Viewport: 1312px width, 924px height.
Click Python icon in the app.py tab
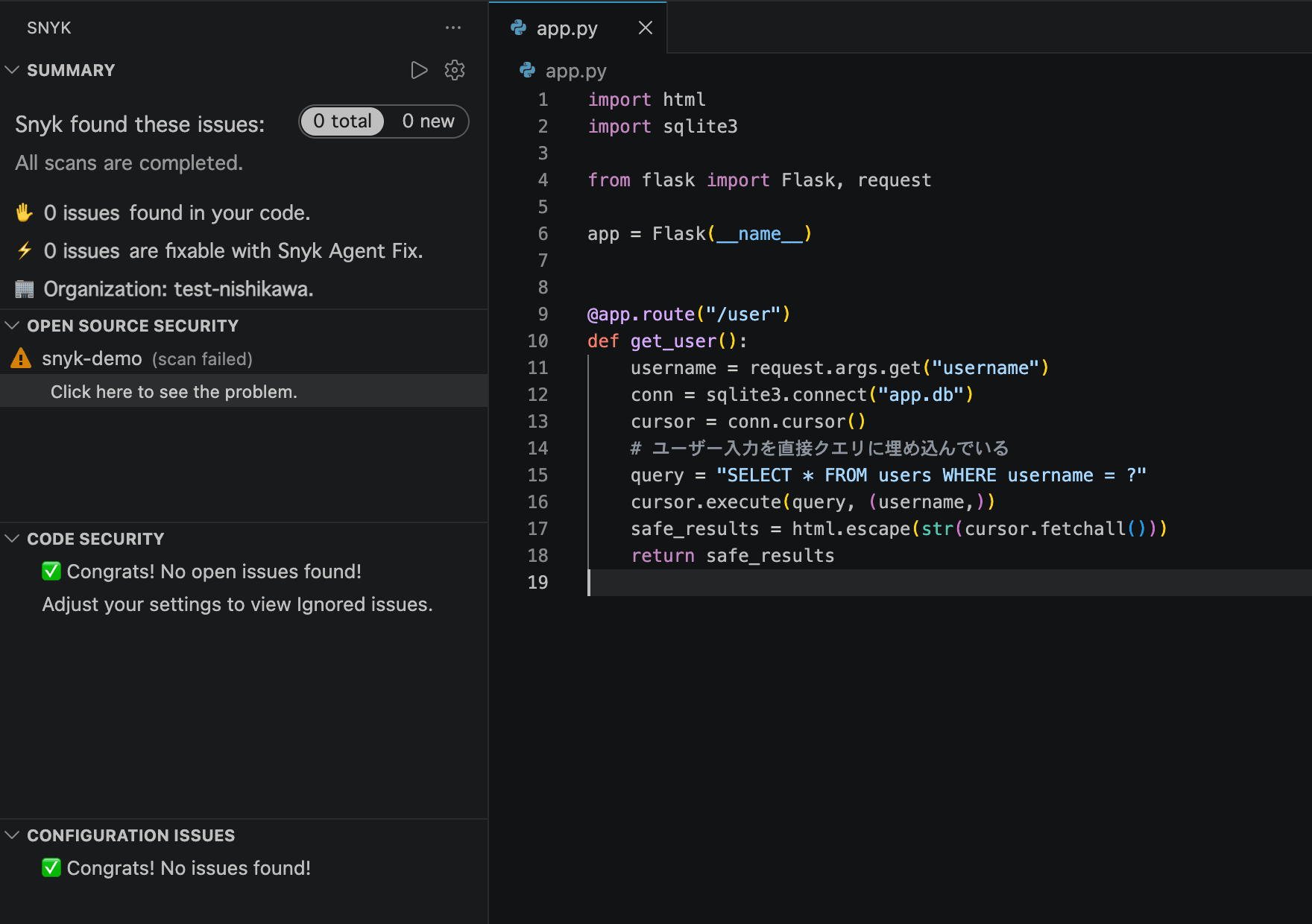519,28
